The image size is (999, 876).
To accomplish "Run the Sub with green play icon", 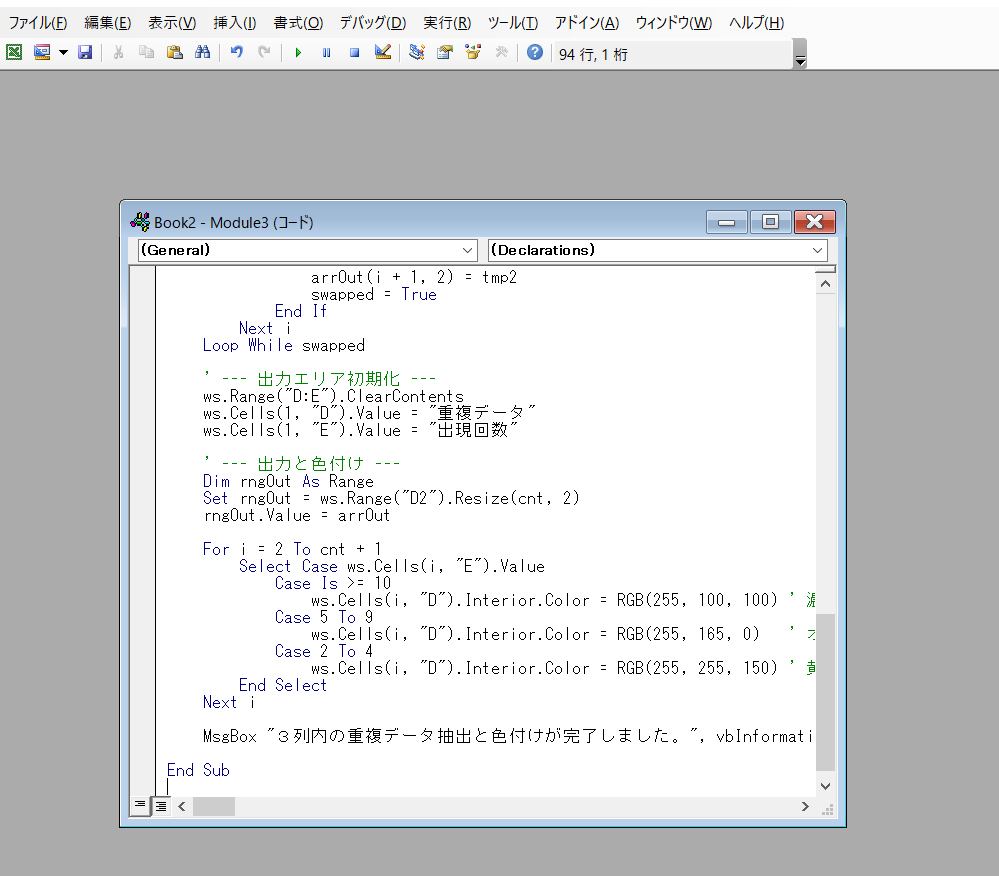I will [298, 52].
